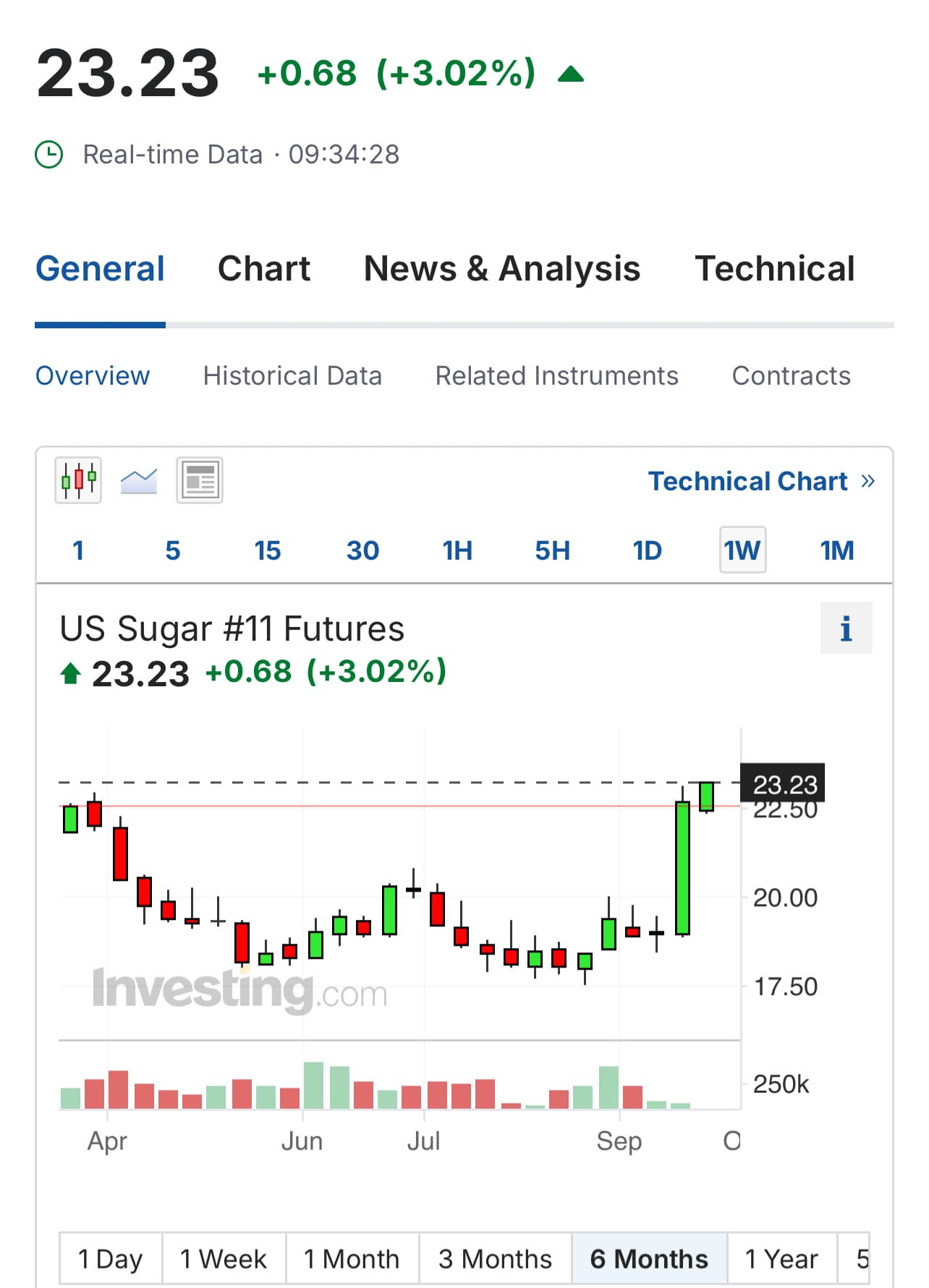
Task: Switch to the area chart icon
Action: coord(139,480)
